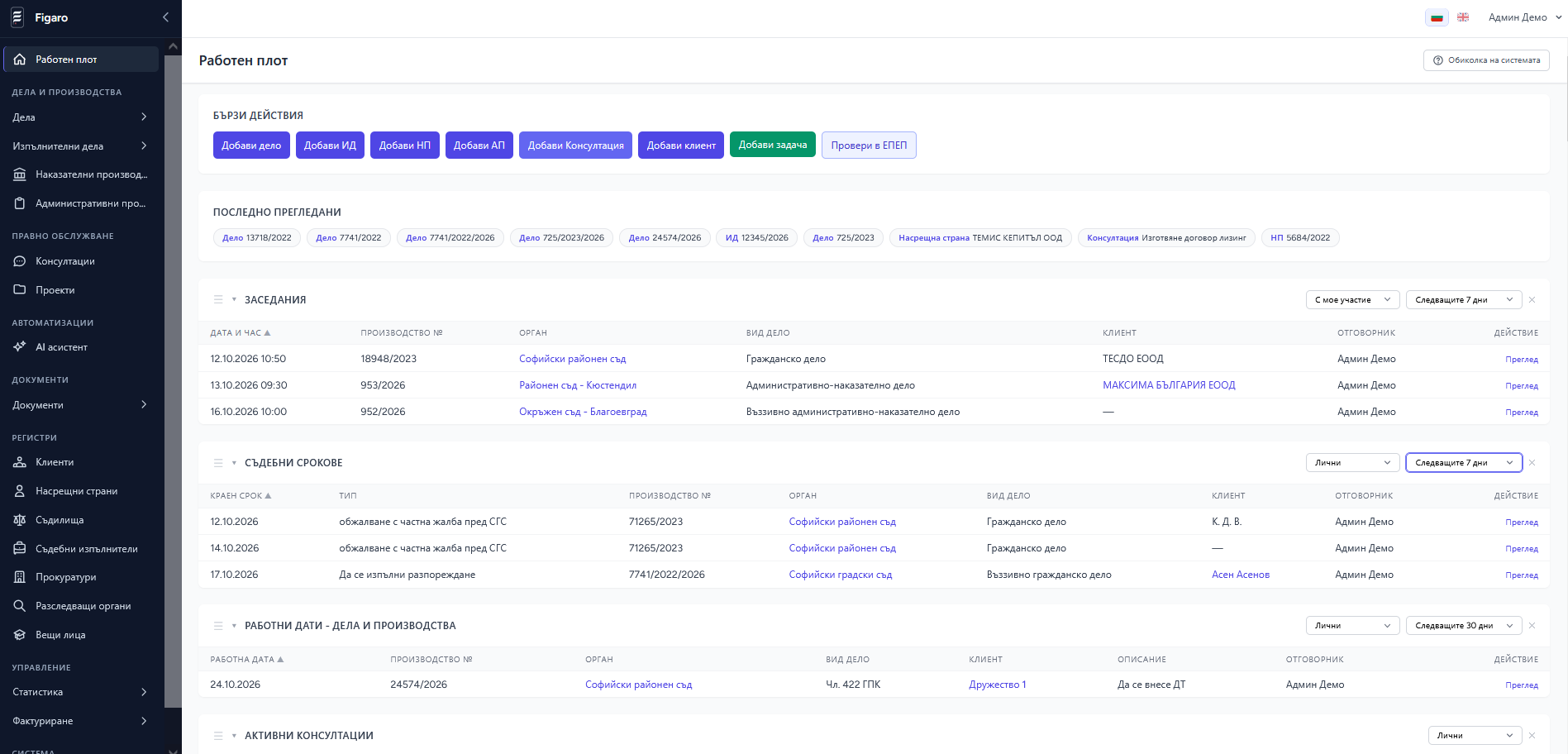Open 'Следващите 30 дни' period dropdown
Screen dimensions: 1568x754
click(x=1464, y=626)
